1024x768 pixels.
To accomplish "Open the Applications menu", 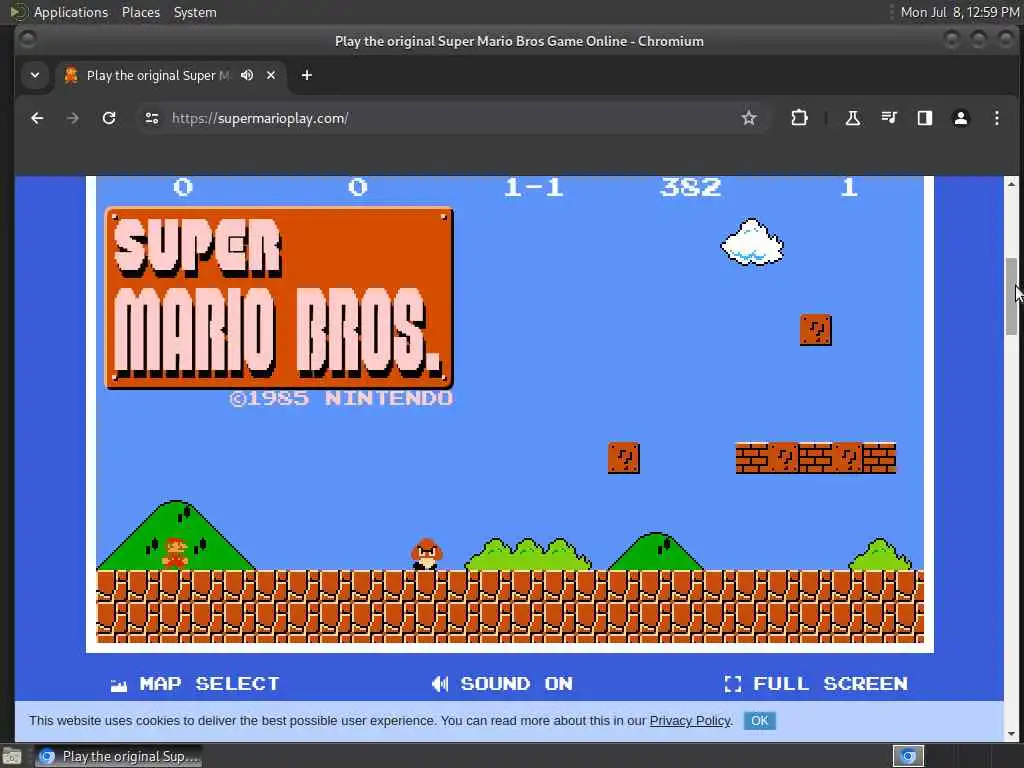I will click(x=71, y=12).
